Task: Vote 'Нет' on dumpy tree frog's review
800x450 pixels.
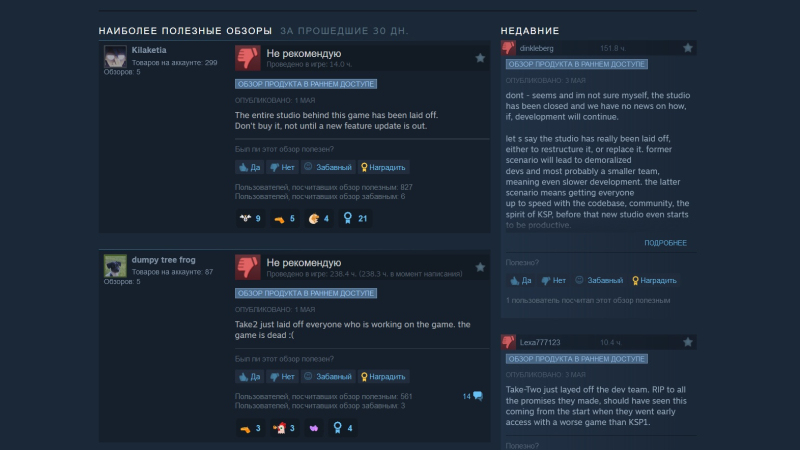Action: pyautogui.click(x=282, y=377)
